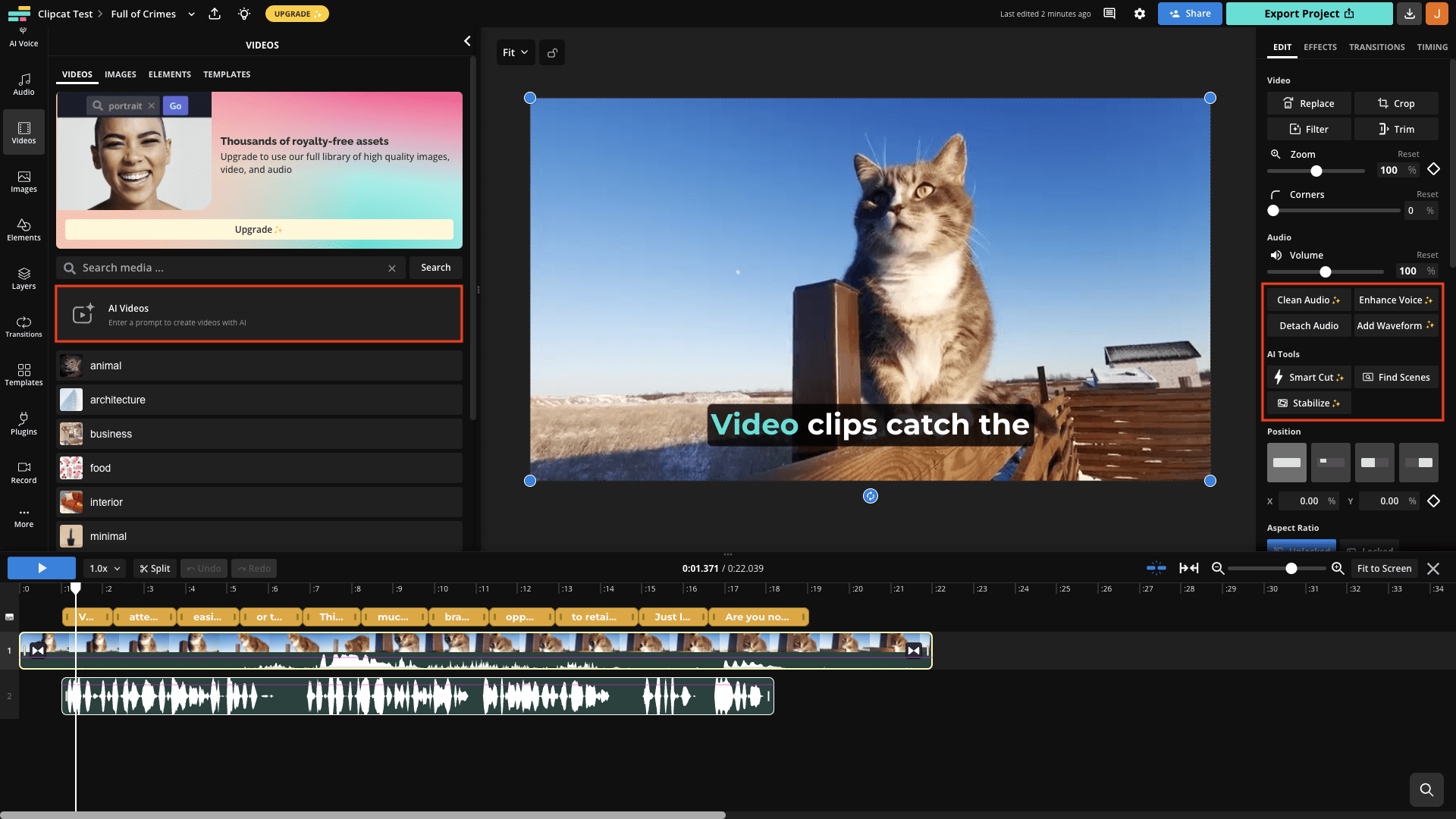Select third position preset
Viewport: 1456px width, 819px height.
(1375, 463)
